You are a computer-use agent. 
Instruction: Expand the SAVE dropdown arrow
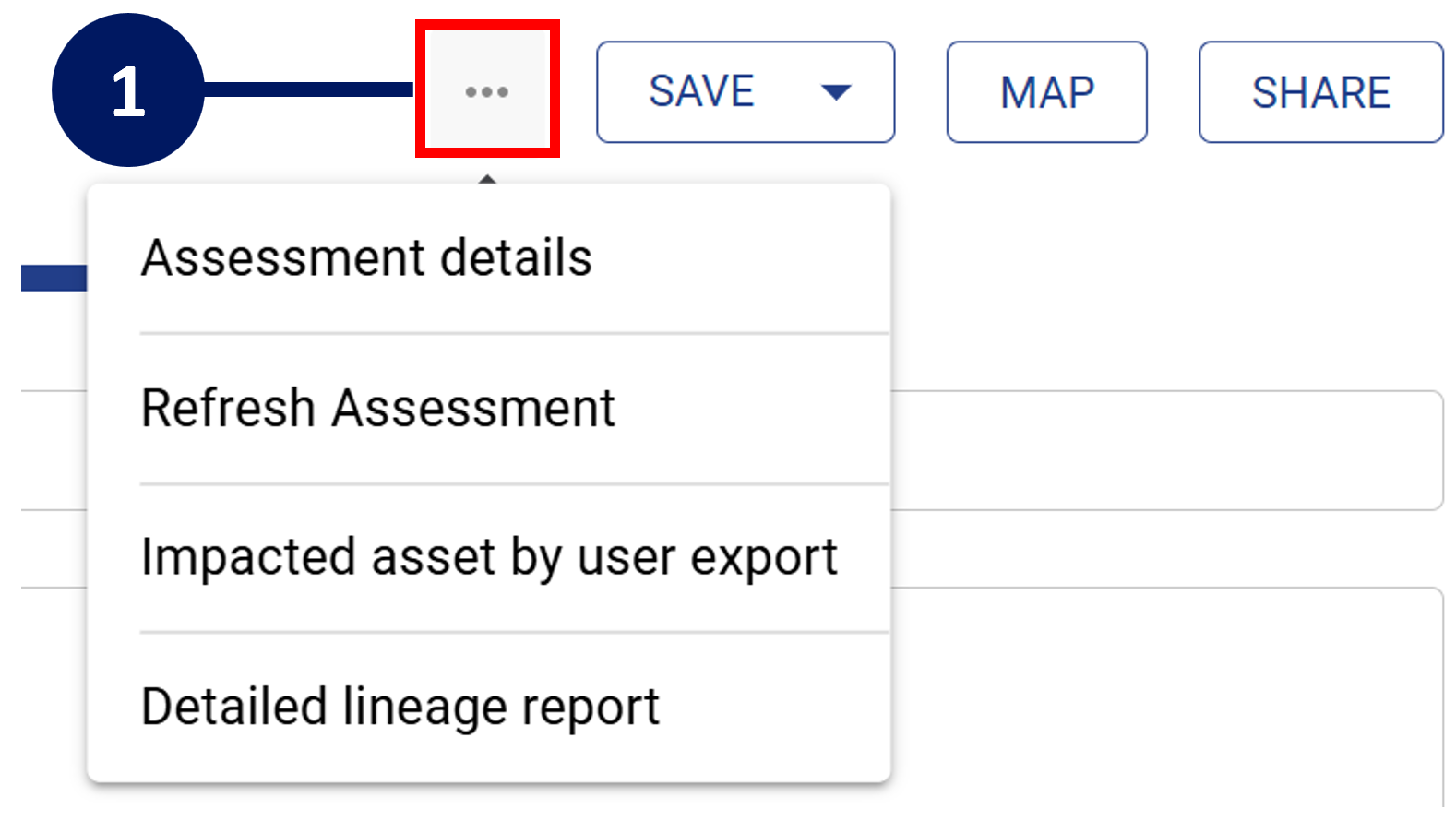836,91
